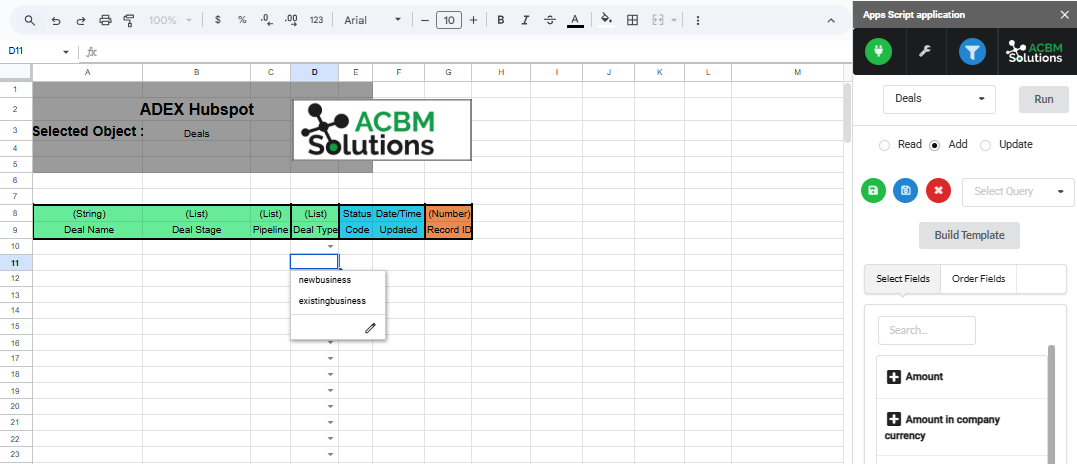The height and width of the screenshot is (464, 1077).
Task: Open more number formats (123)
Action: (x=317, y=21)
